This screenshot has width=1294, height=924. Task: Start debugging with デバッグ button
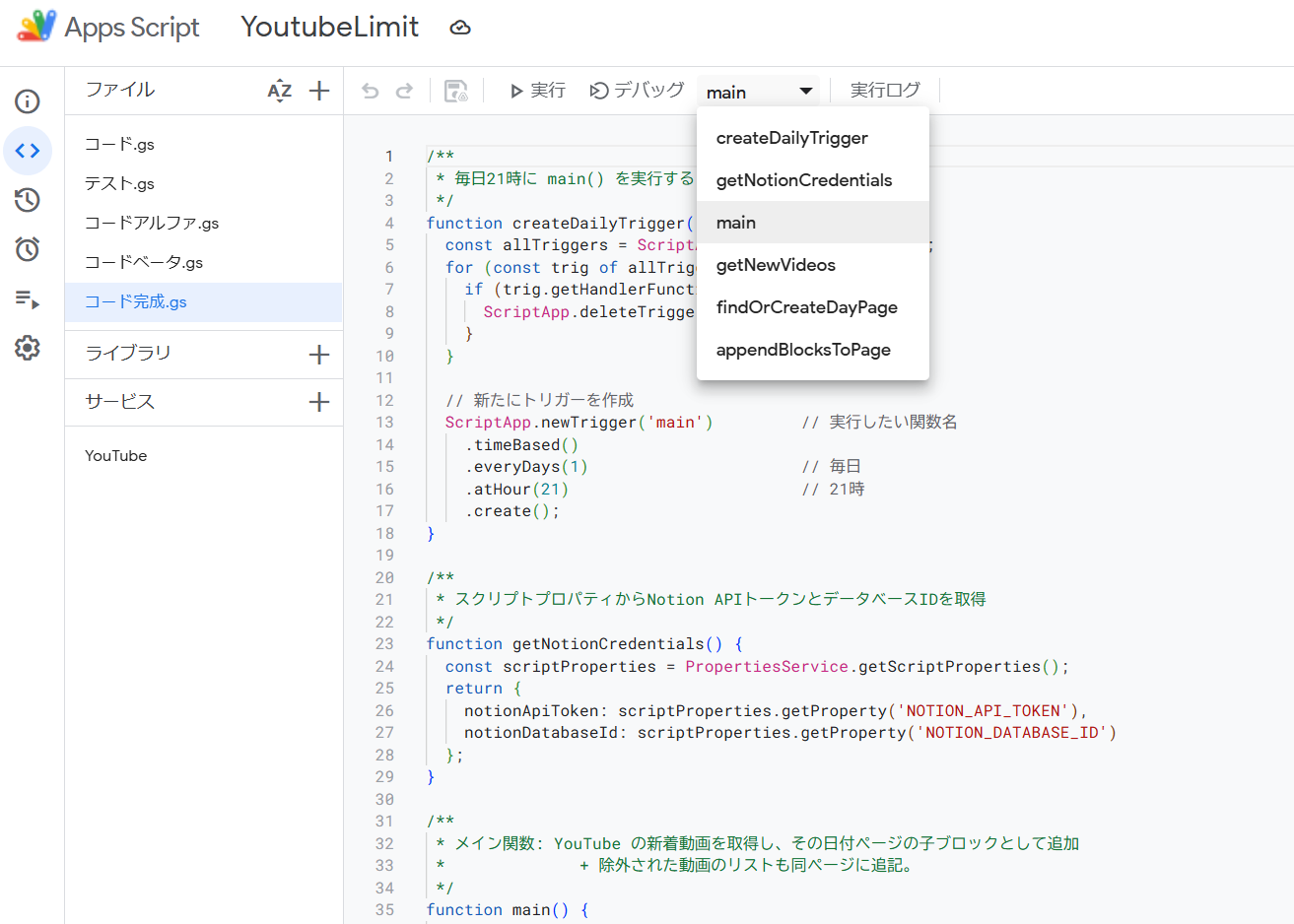637,91
